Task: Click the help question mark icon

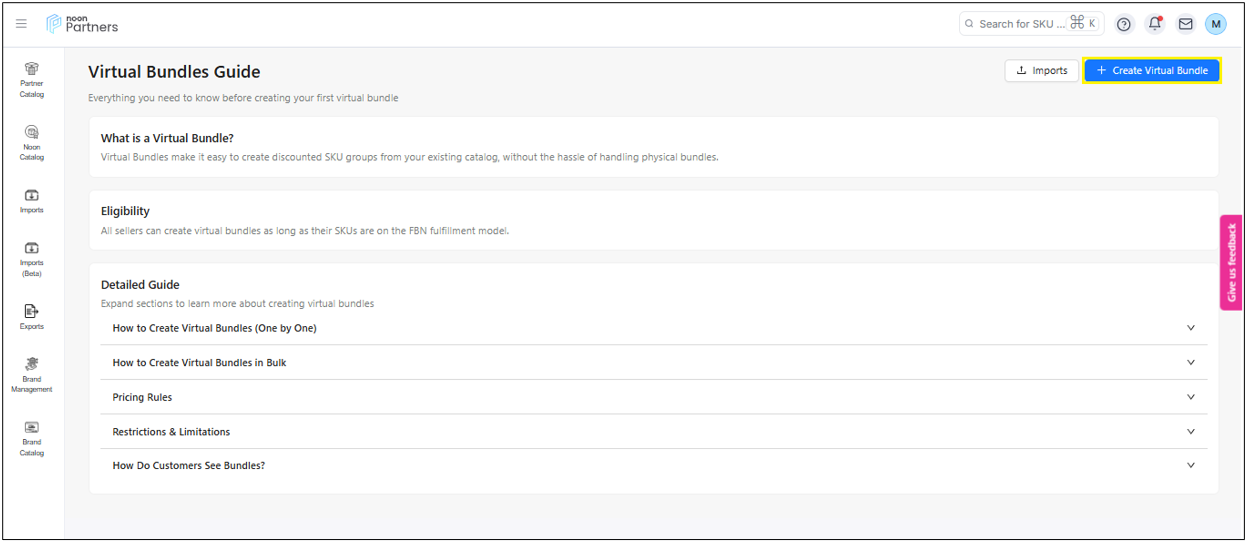Action: 1124,24
